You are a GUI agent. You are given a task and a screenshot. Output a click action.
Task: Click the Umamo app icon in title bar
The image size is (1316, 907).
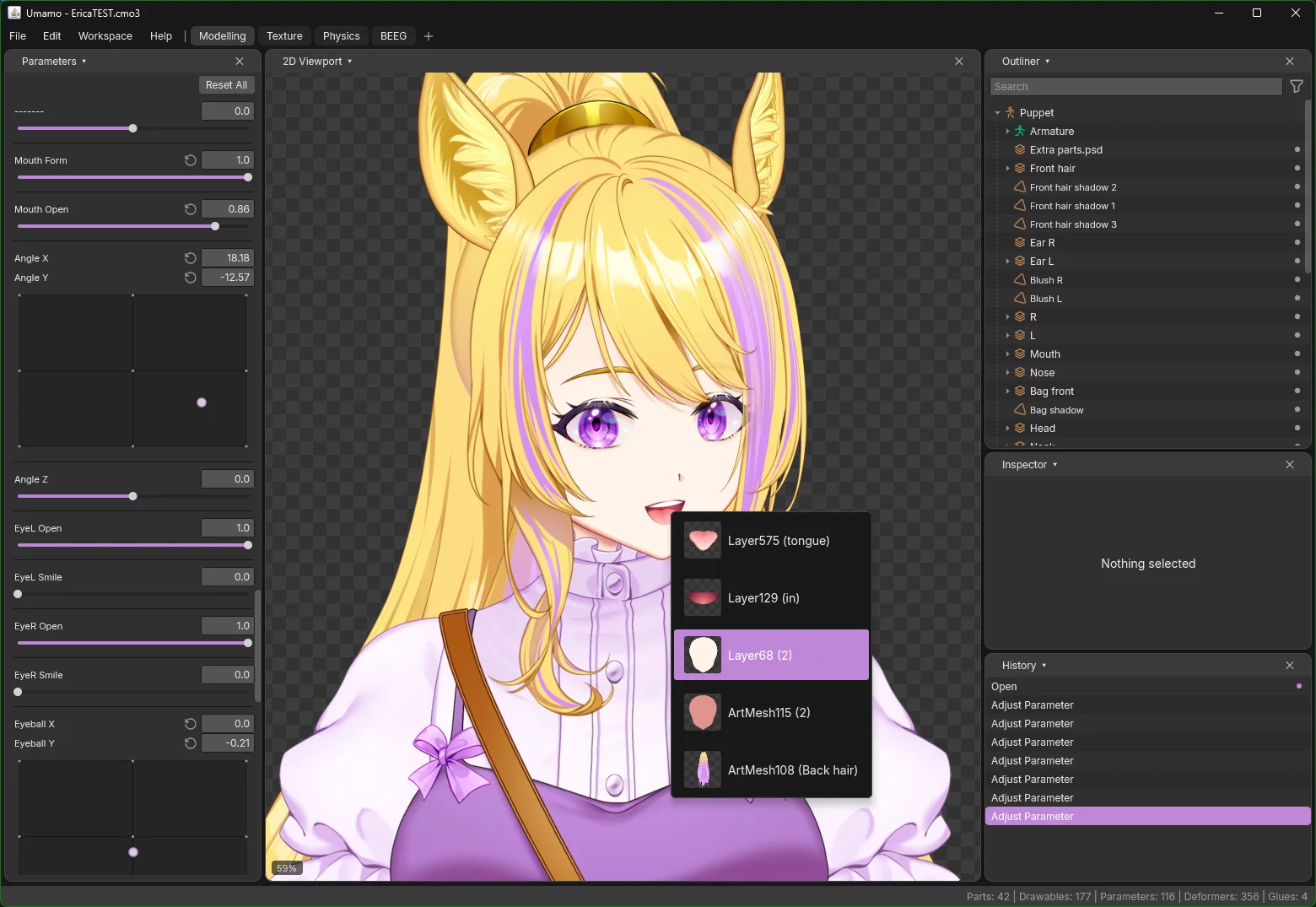14,13
